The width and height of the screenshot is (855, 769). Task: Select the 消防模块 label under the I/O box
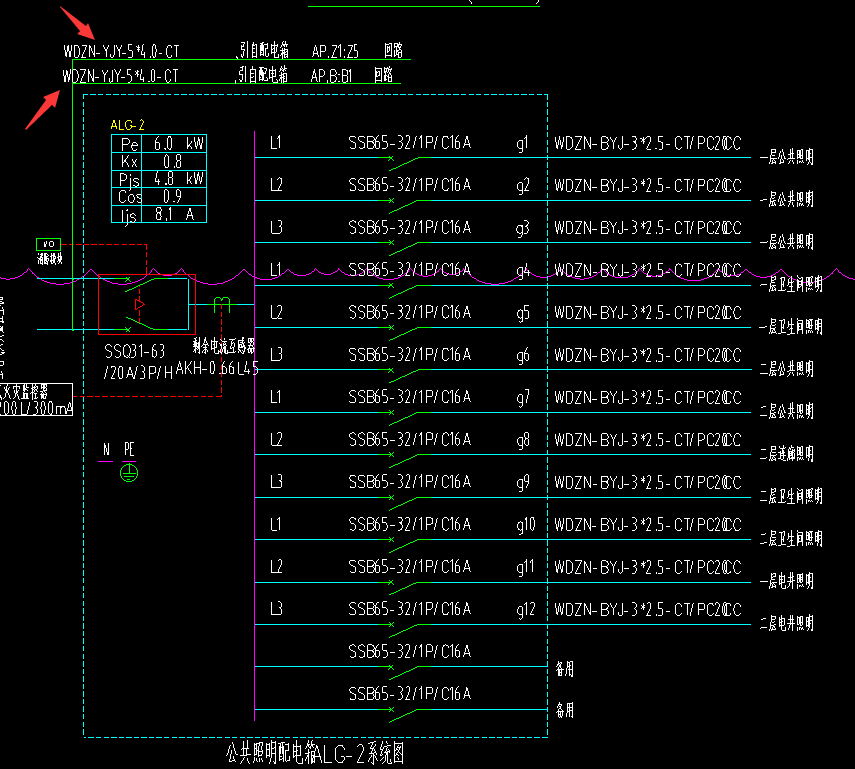click(50, 259)
